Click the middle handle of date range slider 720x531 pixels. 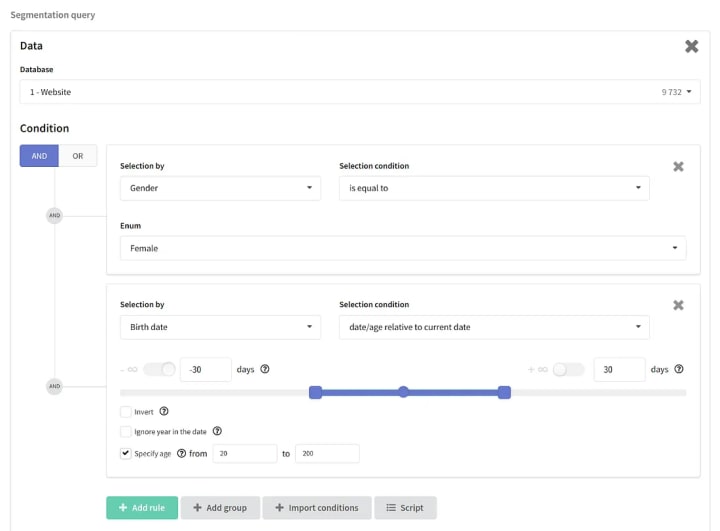coord(403,392)
